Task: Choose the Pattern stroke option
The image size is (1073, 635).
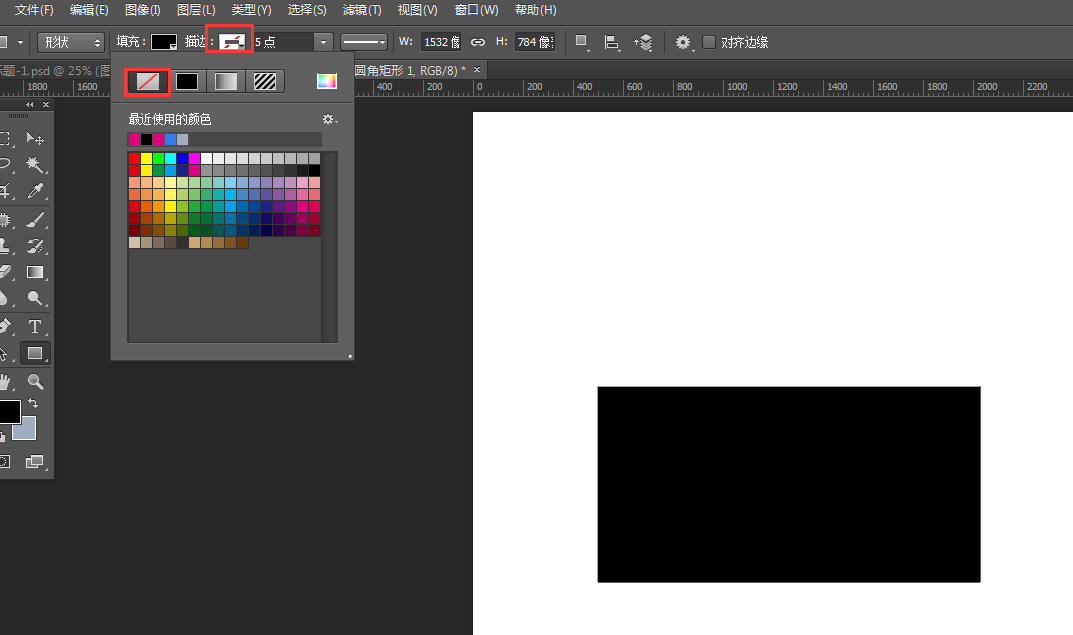Action: pos(265,81)
